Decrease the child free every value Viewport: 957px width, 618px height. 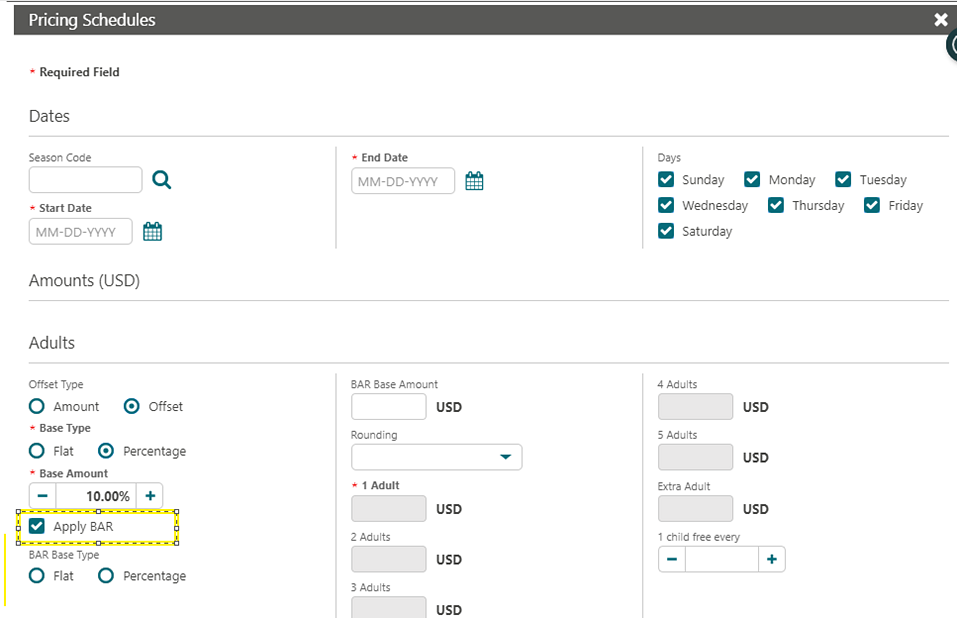coord(671,559)
